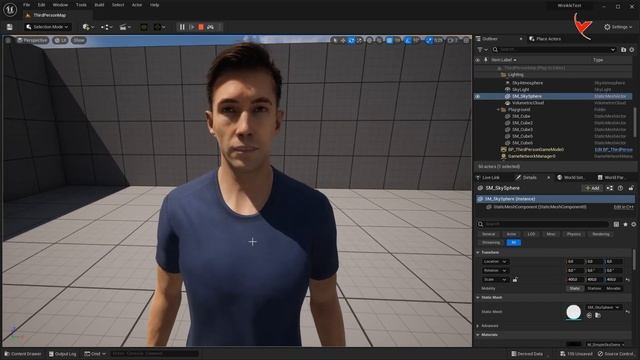This screenshot has width=640, height=360.
Task: Toggle the Details panel lock icon
Action: click(631, 188)
